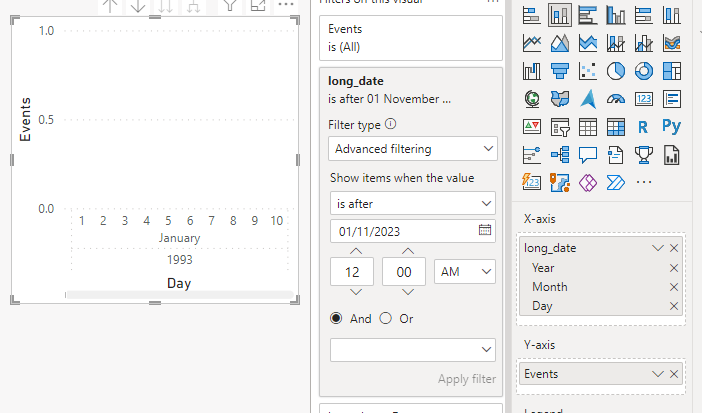
Task: Click the Filter type info icon
Action: coord(390,124)
